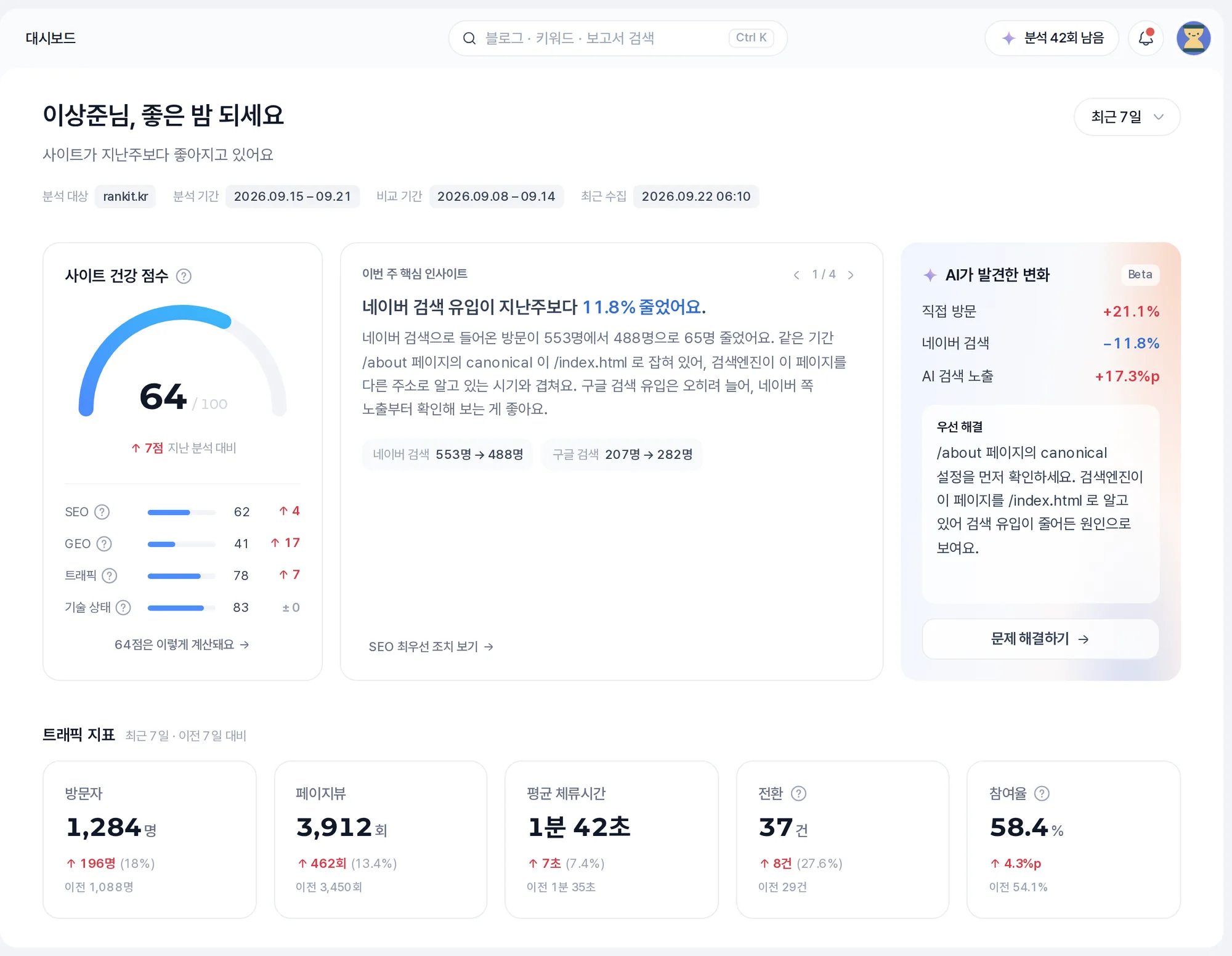Click the 페이지뷰 3,912회 card
Image resolution: width=1232 pixels, height=956 pixels.
click(381, 839)
